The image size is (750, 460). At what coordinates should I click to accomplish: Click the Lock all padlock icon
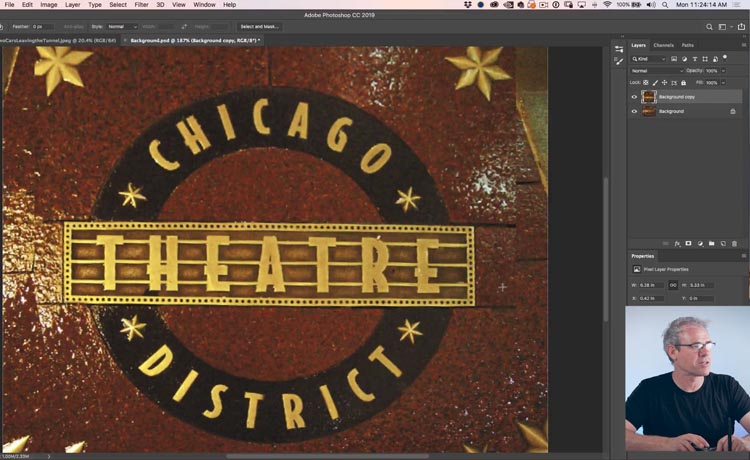pos(684,82)
